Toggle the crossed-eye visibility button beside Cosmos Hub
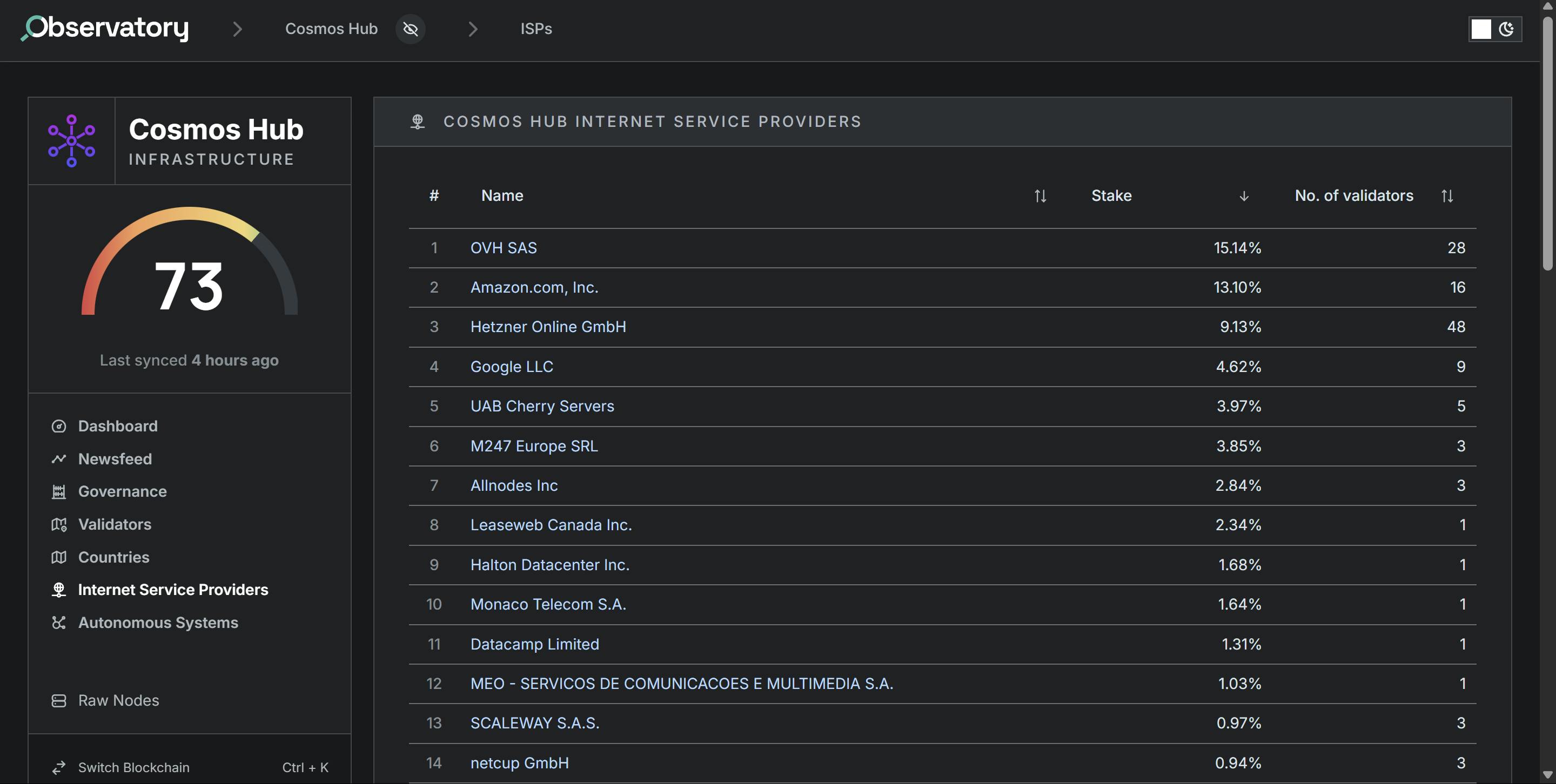 pyautogui.click(x=410, y=29)
